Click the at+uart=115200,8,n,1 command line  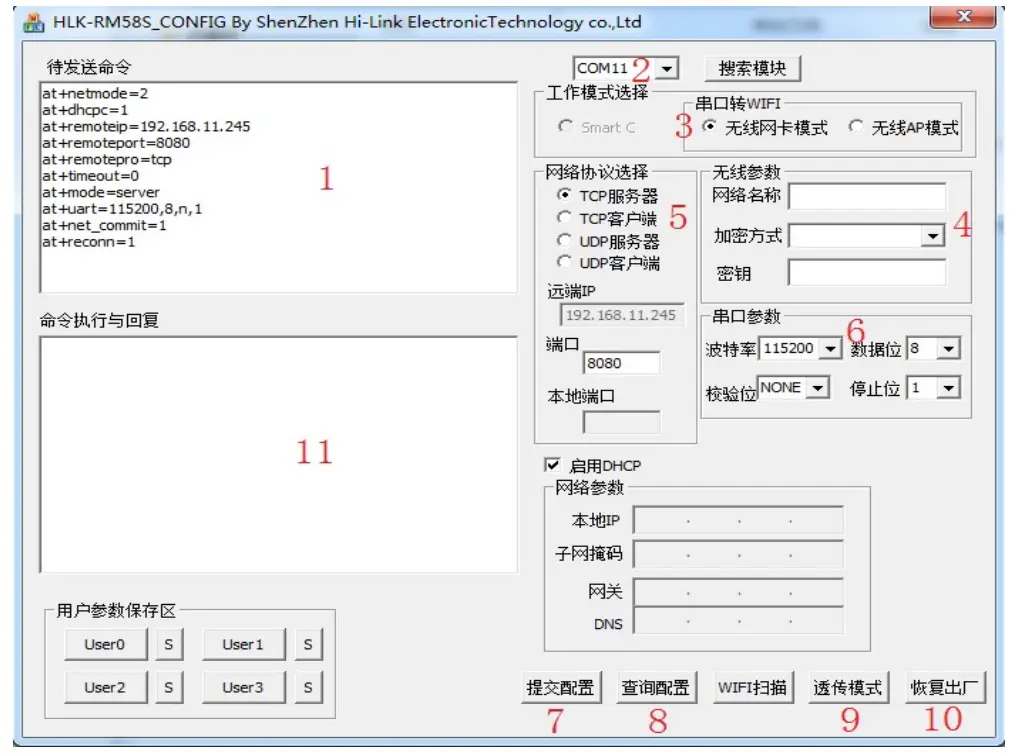(x=122, y=209)
